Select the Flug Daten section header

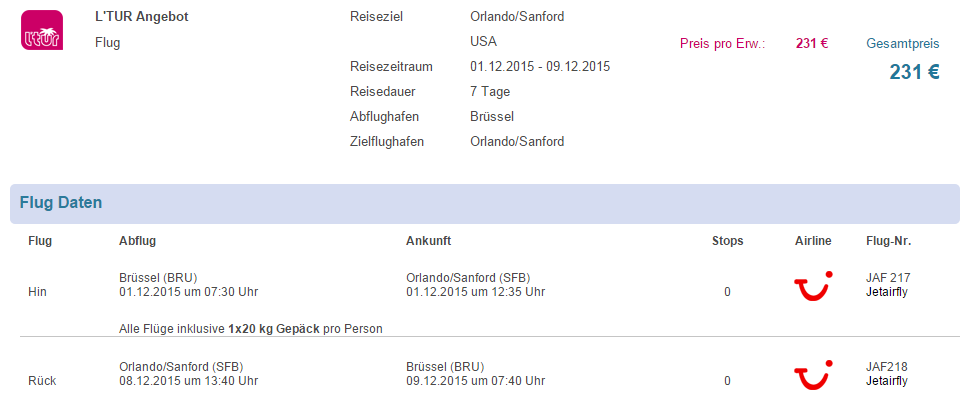click(485, 203)
